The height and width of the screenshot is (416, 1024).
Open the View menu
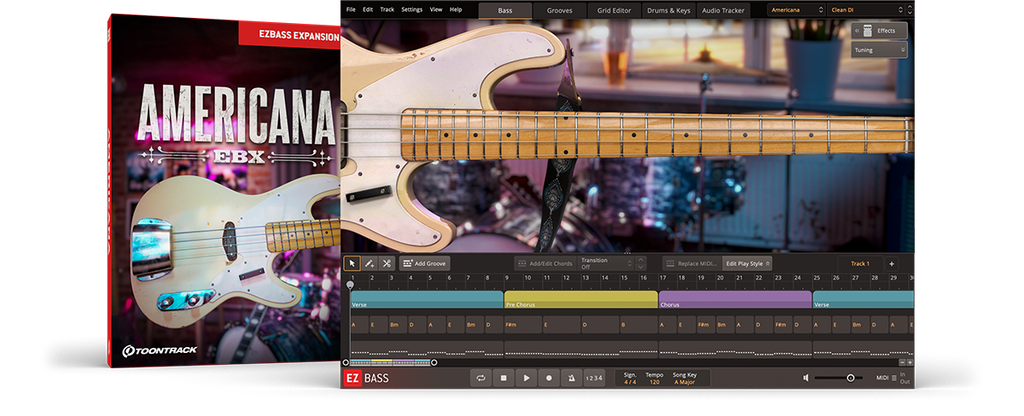[x=436, y=10]
